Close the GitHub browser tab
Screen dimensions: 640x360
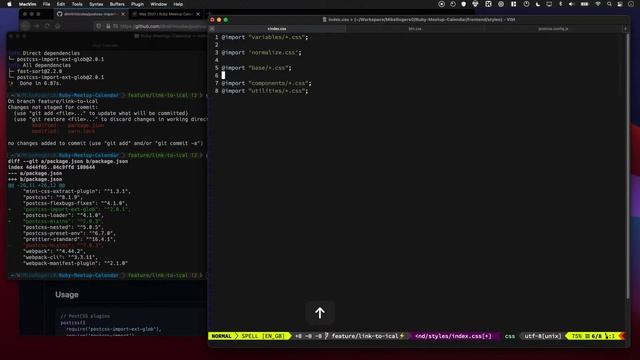pyautogui.click(x=123, y=14)
